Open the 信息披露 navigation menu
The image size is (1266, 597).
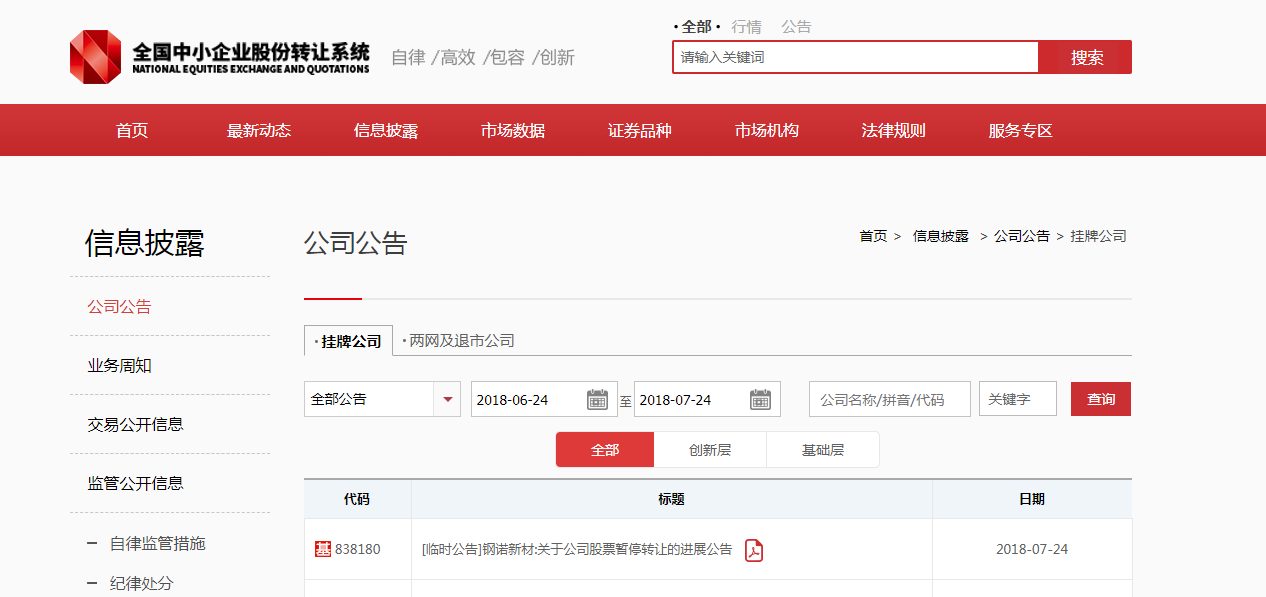click(x=385, y=130)
